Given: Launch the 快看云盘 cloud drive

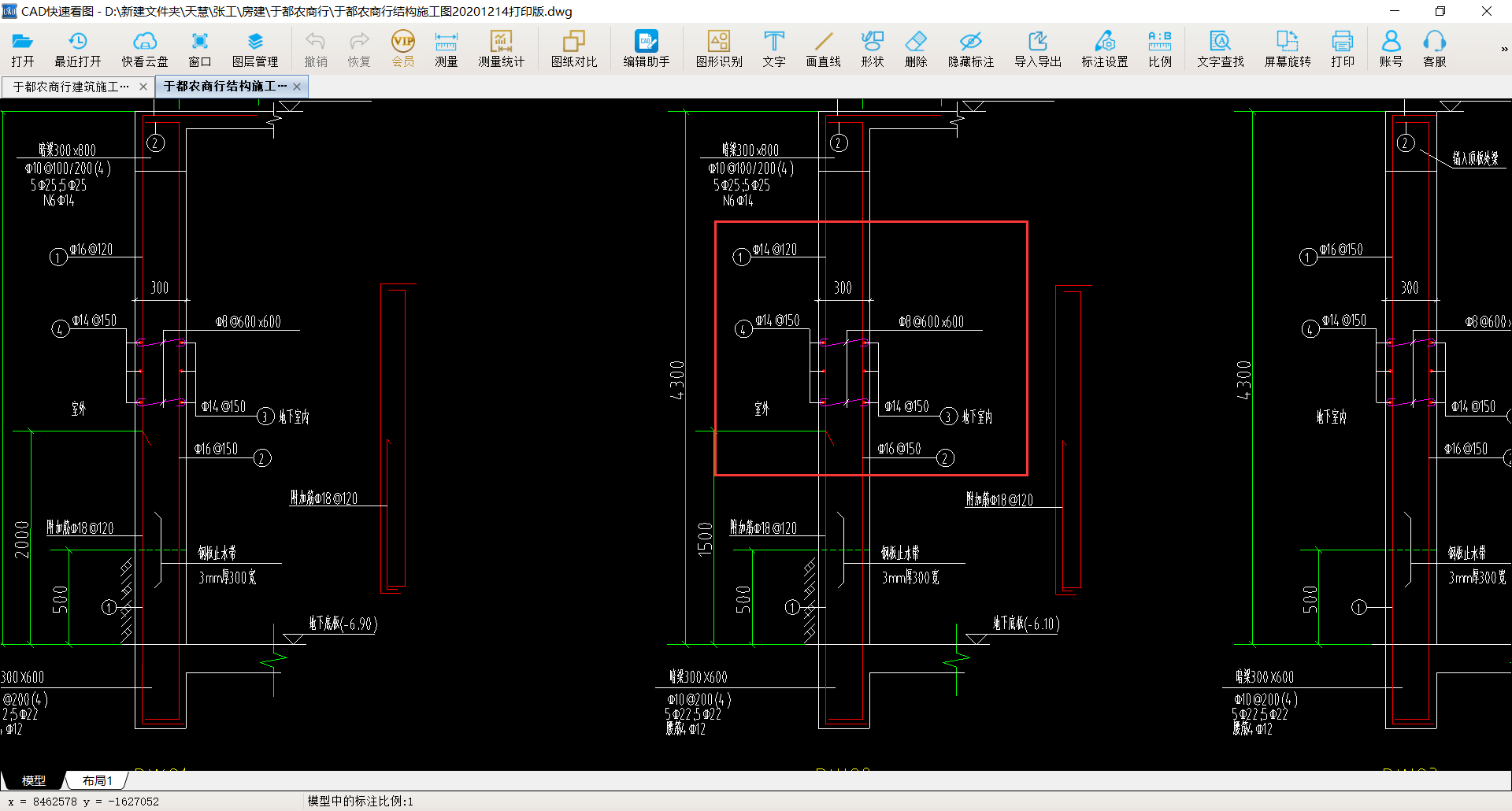Looking at the screenshot, I should (x=145, y=50).
